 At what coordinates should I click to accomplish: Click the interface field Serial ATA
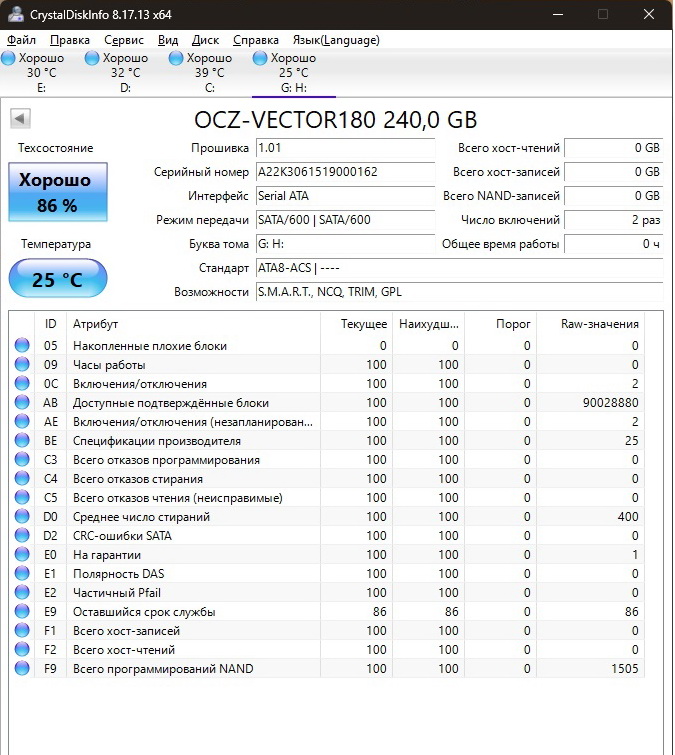[x=345, y=196]
